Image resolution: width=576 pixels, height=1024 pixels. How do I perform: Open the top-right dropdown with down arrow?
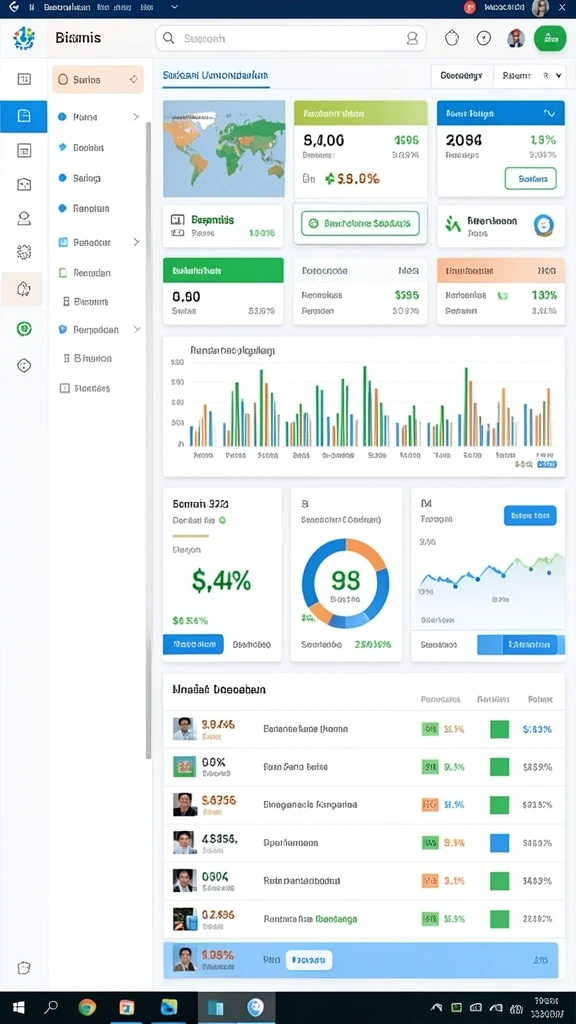(x=530, y=76)
